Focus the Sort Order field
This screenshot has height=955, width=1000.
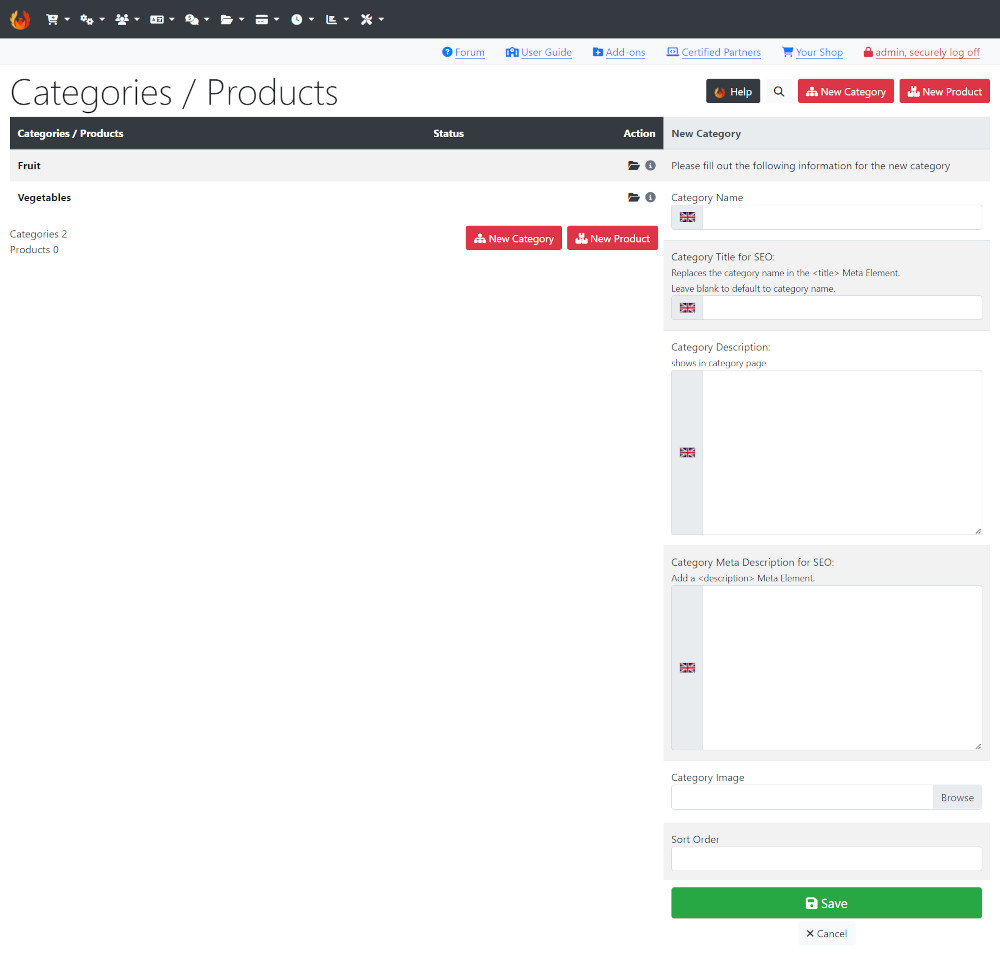(827, 859)
